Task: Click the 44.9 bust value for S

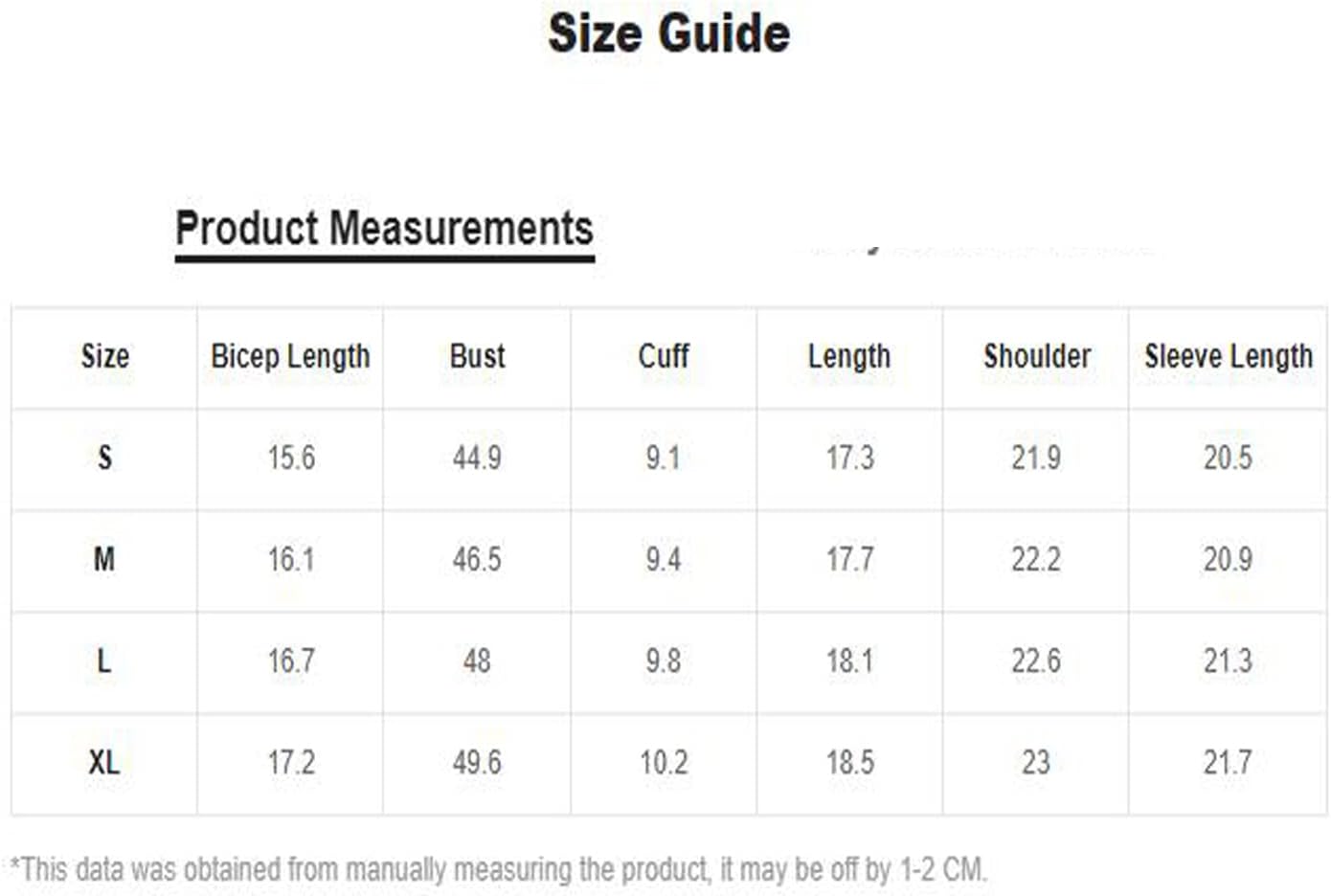Action: 477,459
